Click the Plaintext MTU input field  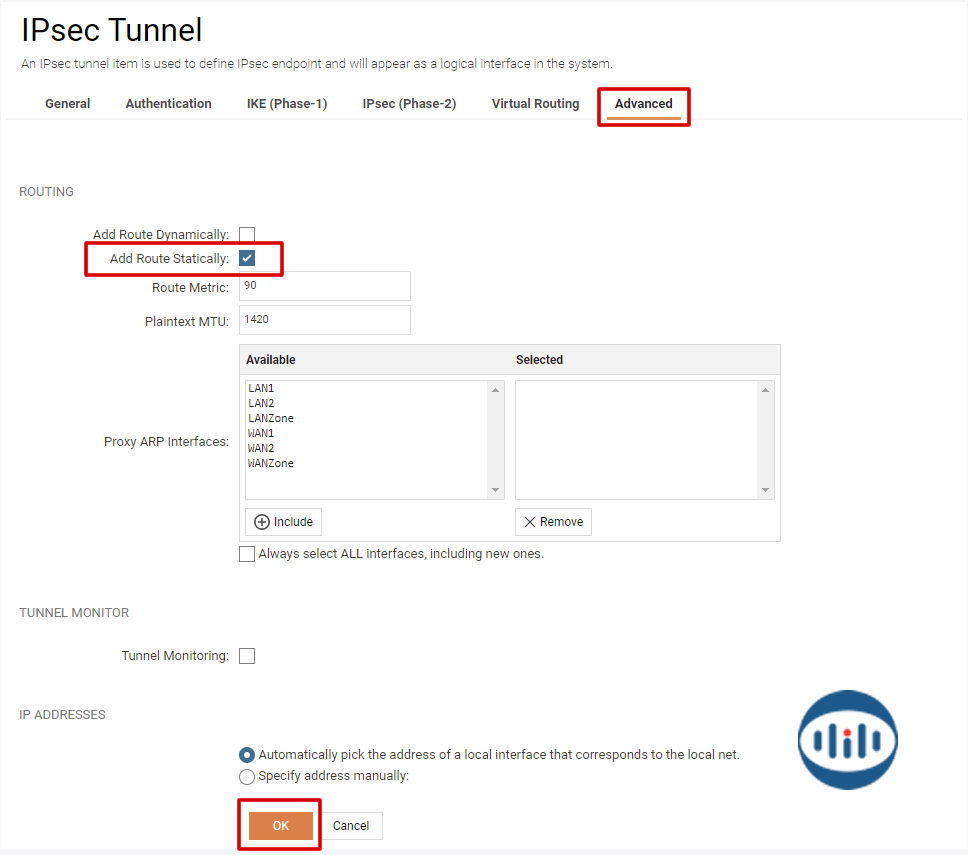[x=325, y=320]
